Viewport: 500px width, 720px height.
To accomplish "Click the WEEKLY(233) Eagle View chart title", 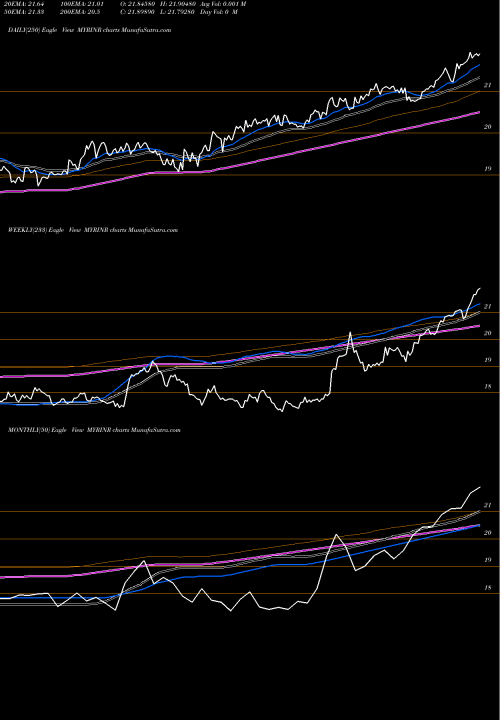I will point(93,230).
